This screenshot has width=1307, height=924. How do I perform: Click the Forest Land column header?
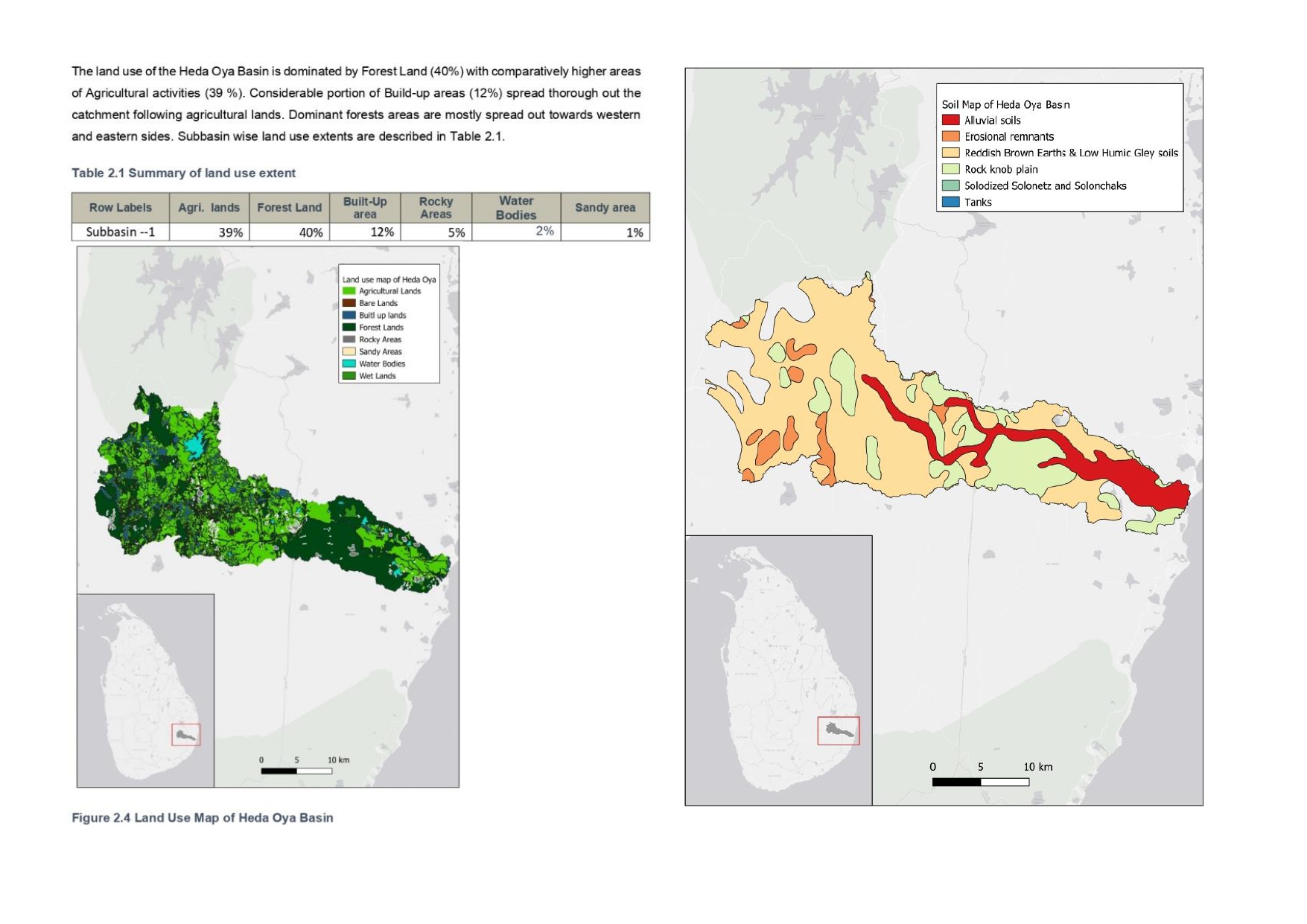289,208
